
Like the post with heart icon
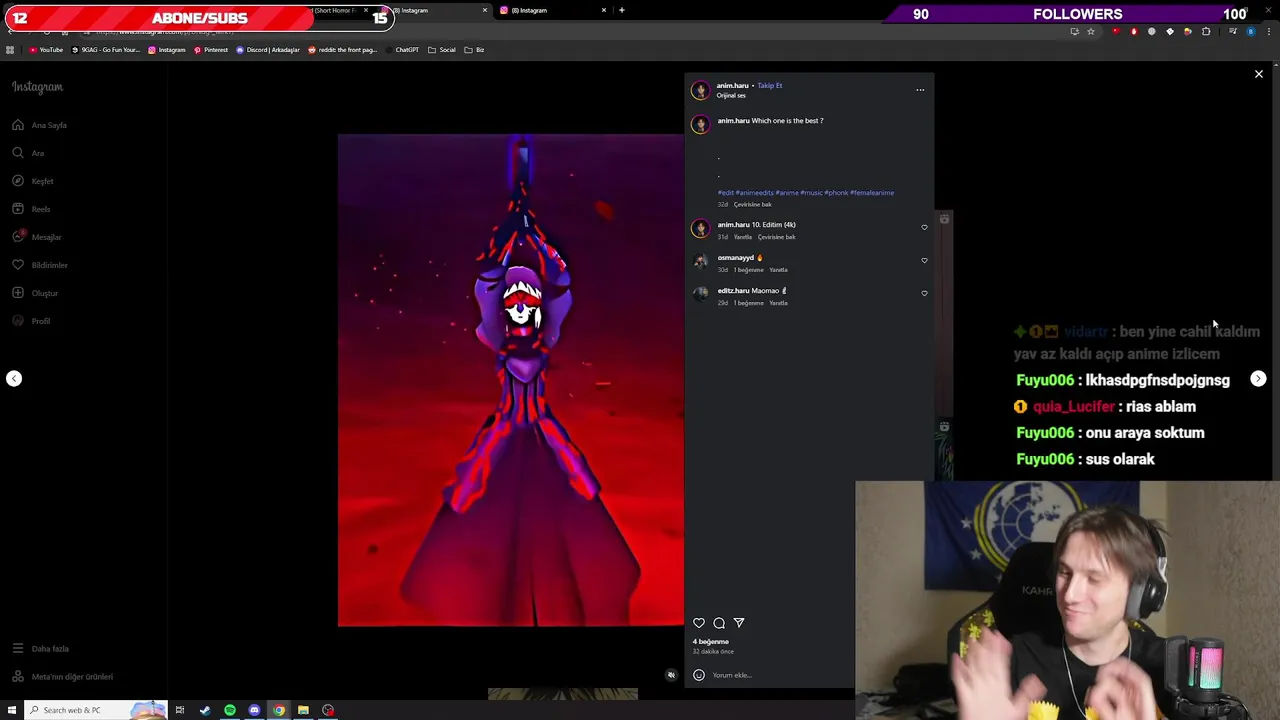tap(699, 623)
